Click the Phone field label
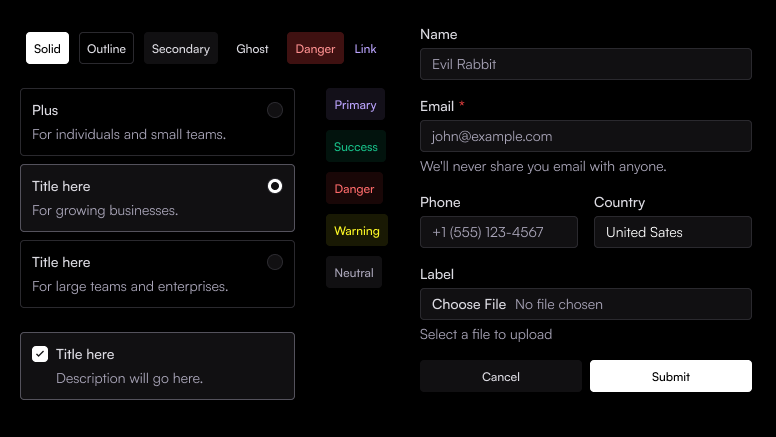Screen dimensions: 776x437 tap(440, 202)
